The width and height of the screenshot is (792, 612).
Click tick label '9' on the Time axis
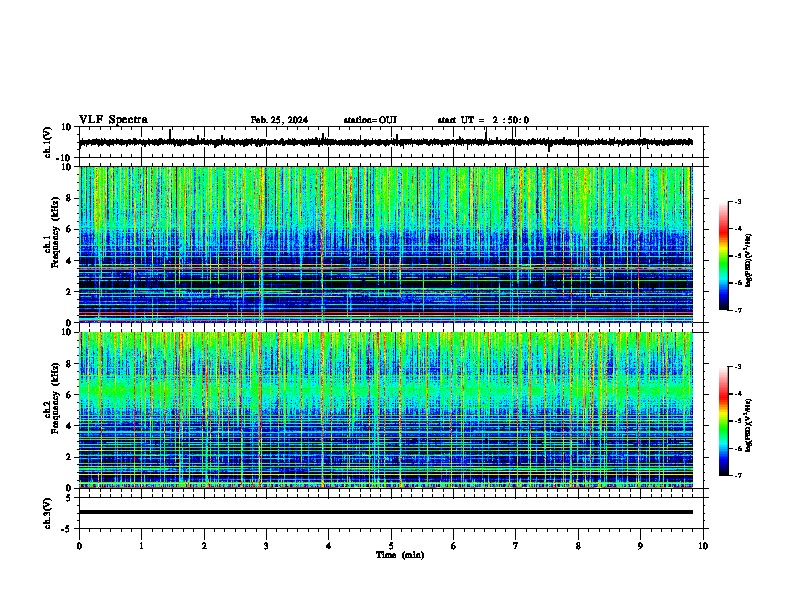640,546
